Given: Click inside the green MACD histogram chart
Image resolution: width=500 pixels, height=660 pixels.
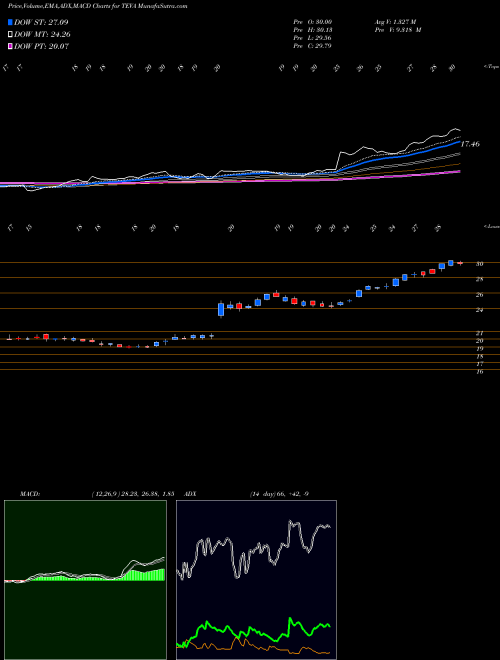Looking at the screenshot, I should (85, 580).
